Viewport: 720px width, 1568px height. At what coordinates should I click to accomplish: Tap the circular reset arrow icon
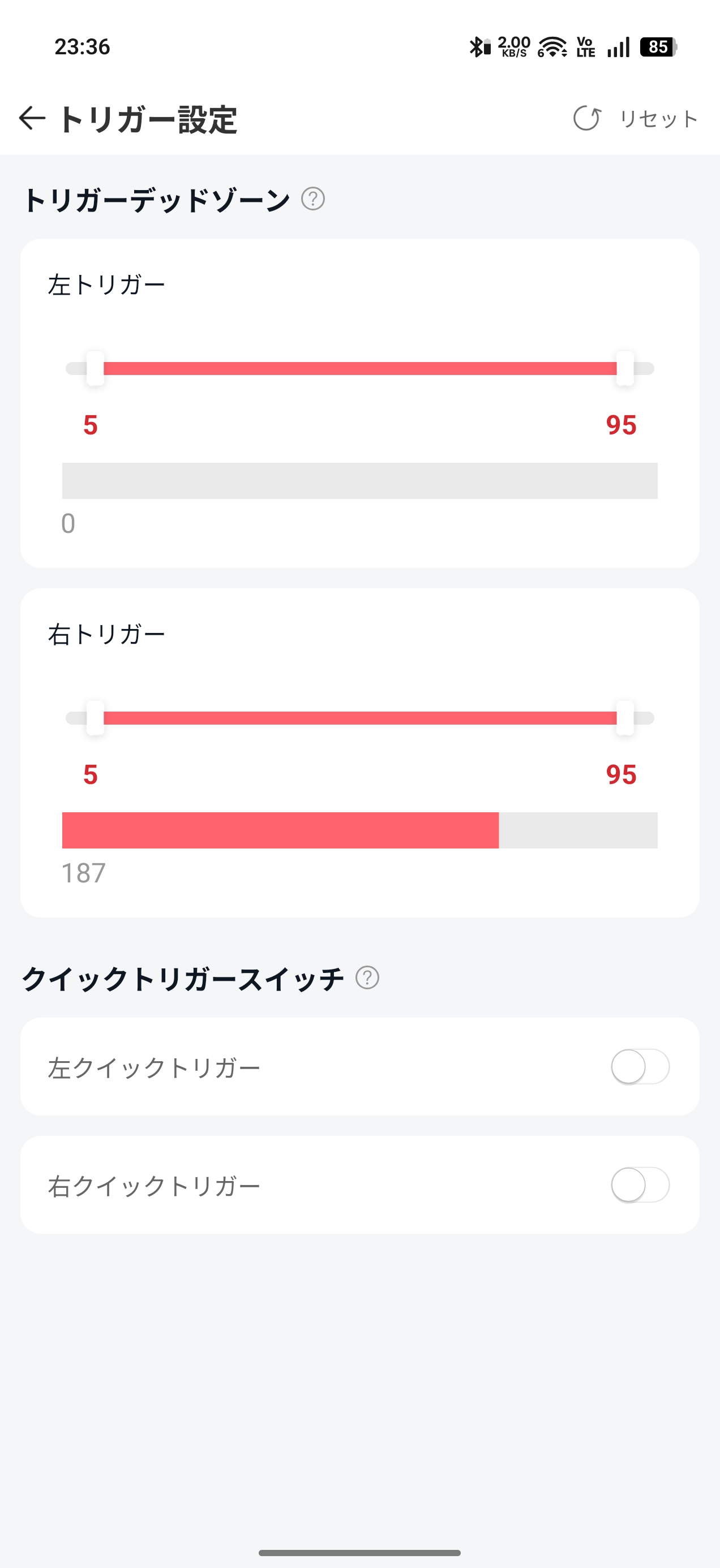click(x=587, y=118)
